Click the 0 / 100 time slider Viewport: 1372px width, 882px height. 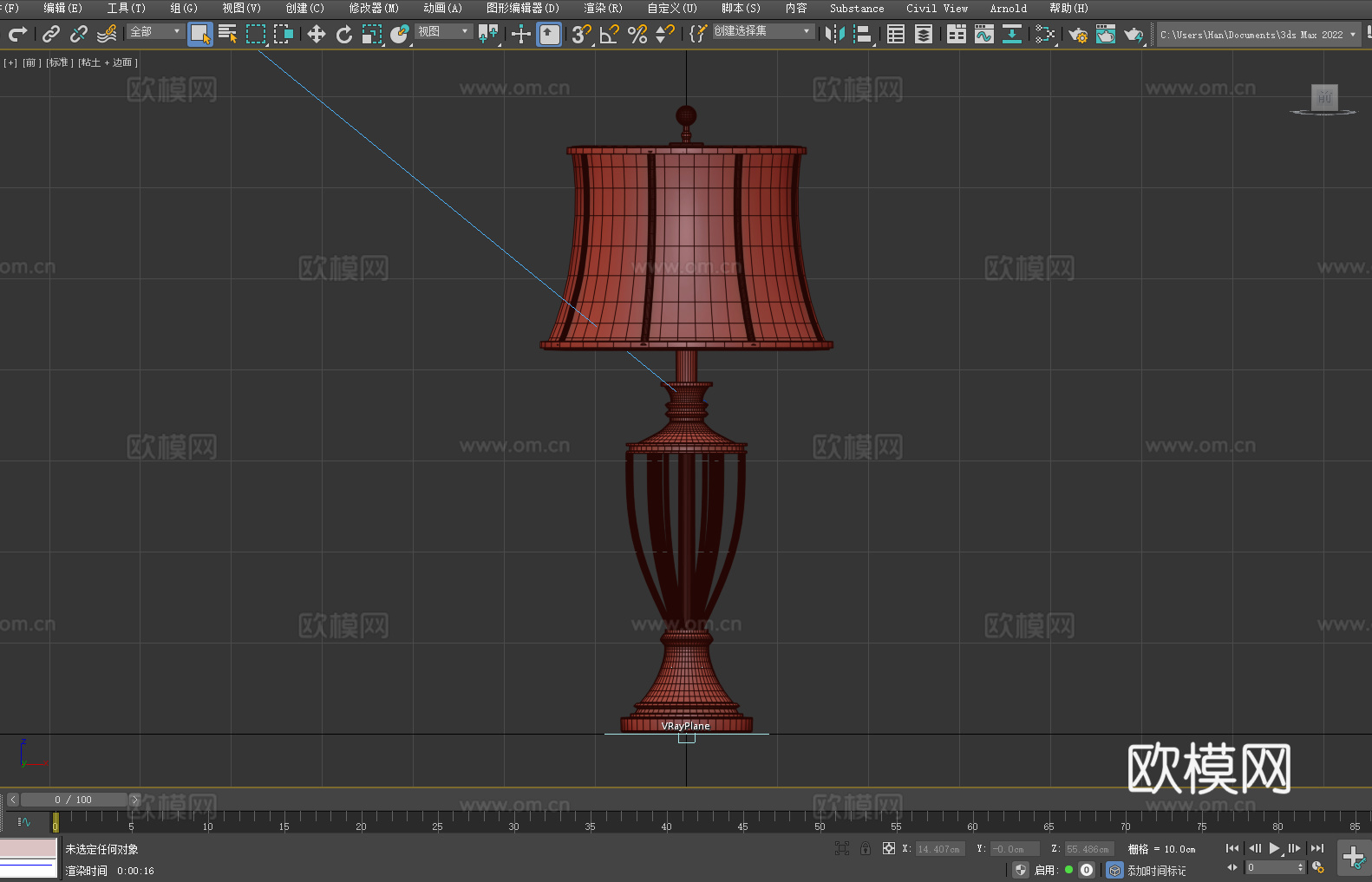(x=74, y=800)
